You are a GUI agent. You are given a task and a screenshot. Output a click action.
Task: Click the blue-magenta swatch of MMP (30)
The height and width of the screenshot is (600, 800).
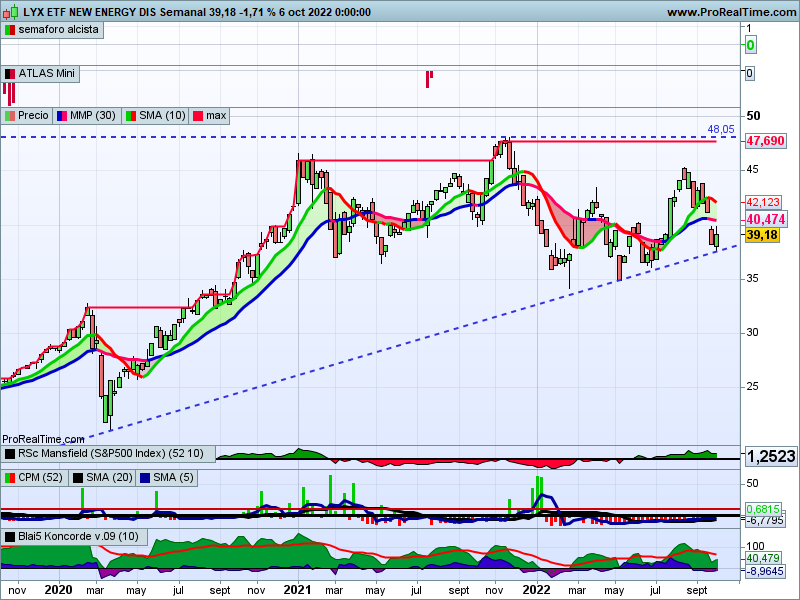click(62, 116)
